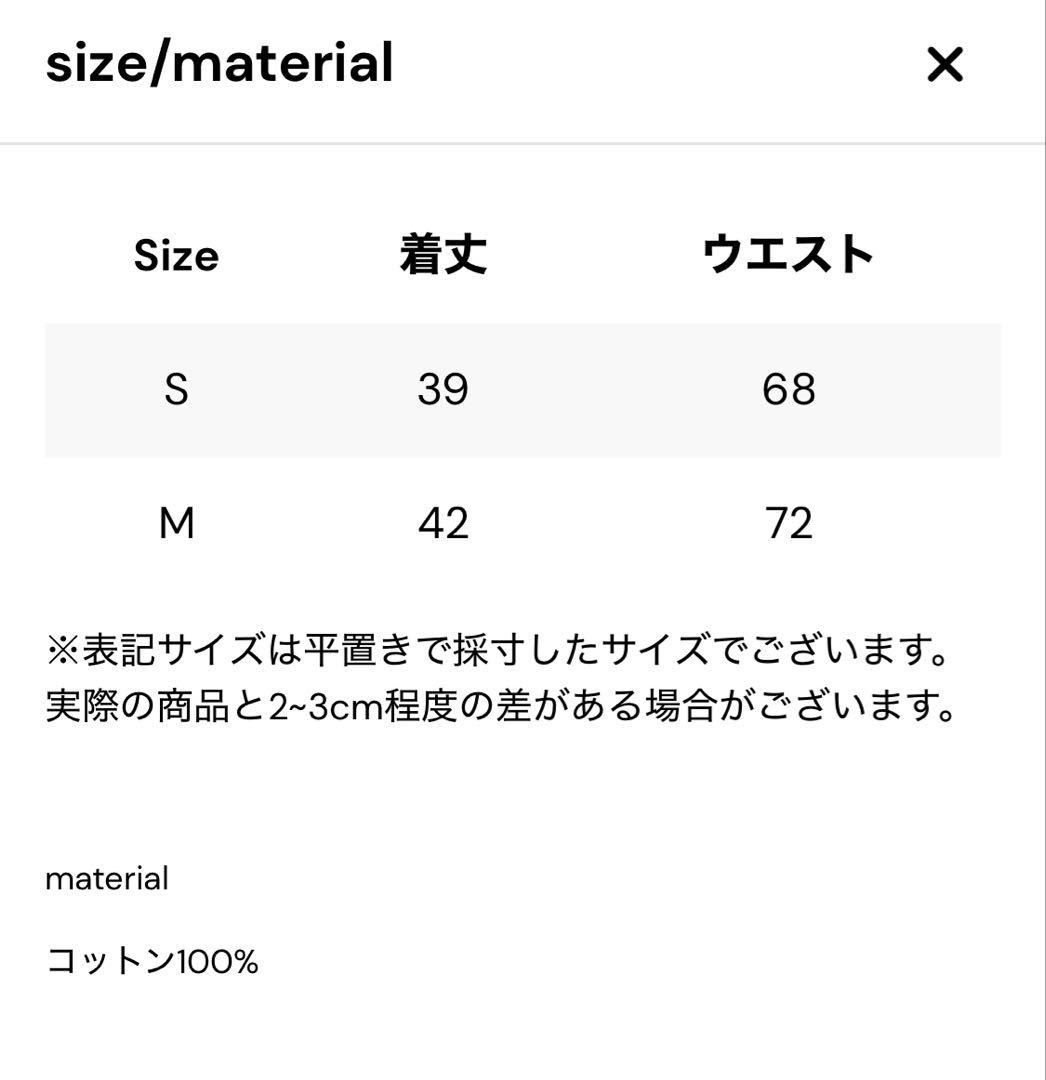Screen dimensions: 1046x1080
Task: Select the Size column header
Action: coord(177,255)
